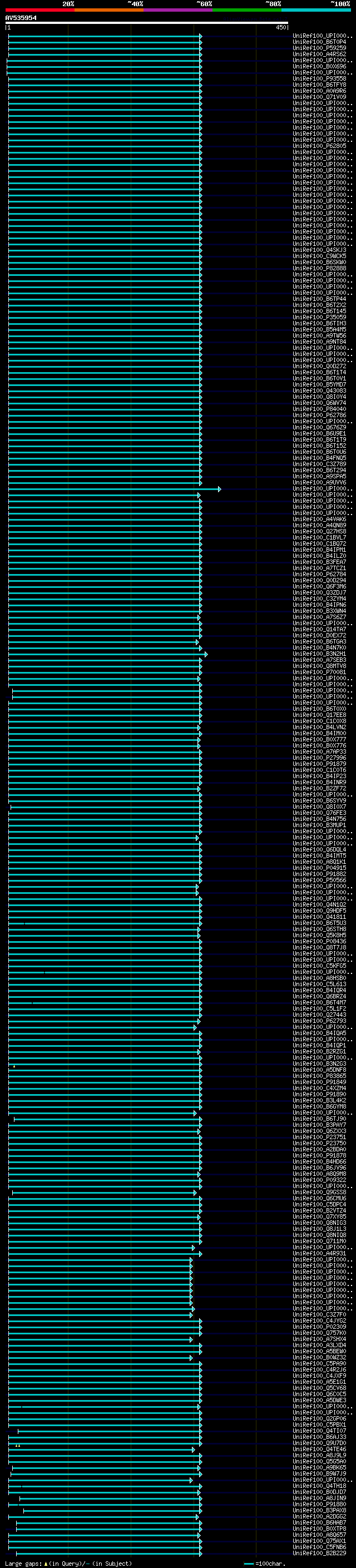The width and height of the screenshot is (356, 1568).
Task: Select hit label UniRef100_P62784
Action: [x=319, y=574]
